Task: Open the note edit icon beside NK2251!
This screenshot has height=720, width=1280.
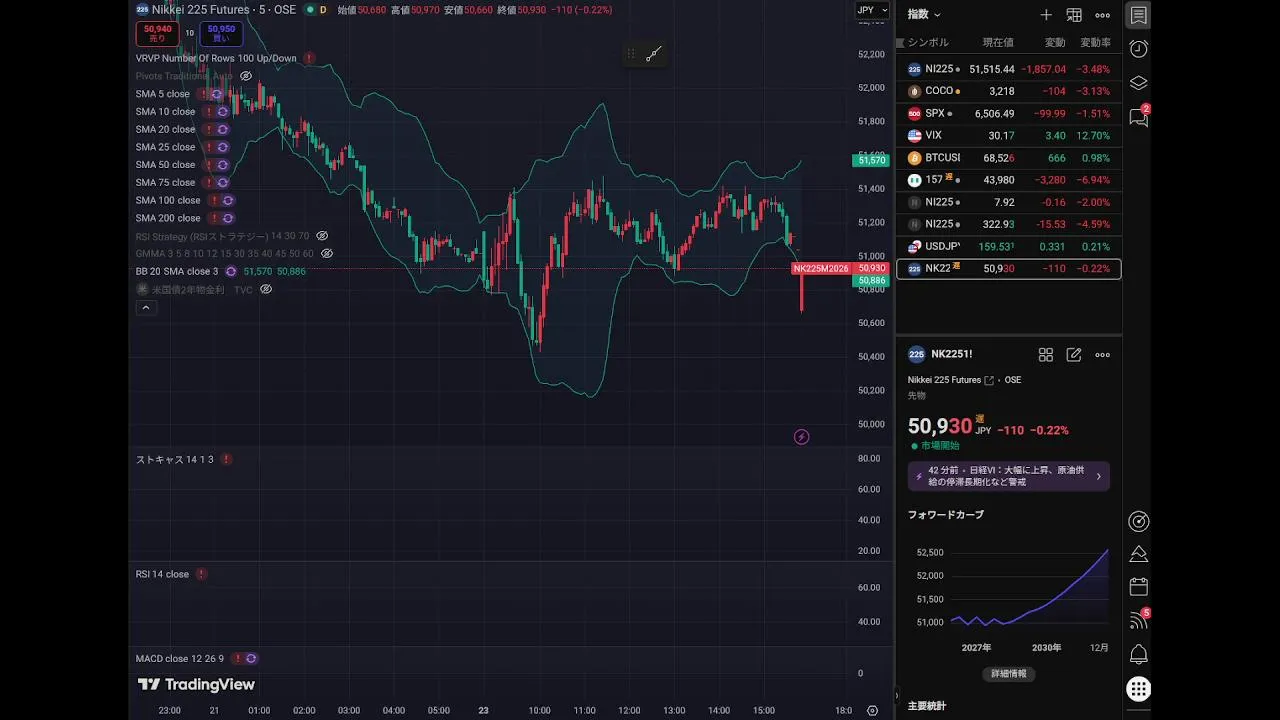Action: tap(1074, 355)
